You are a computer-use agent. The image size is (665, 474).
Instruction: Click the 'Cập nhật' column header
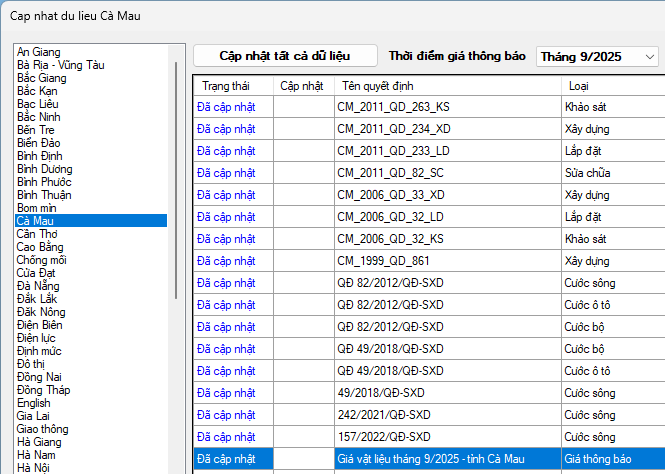pos(302,85)
